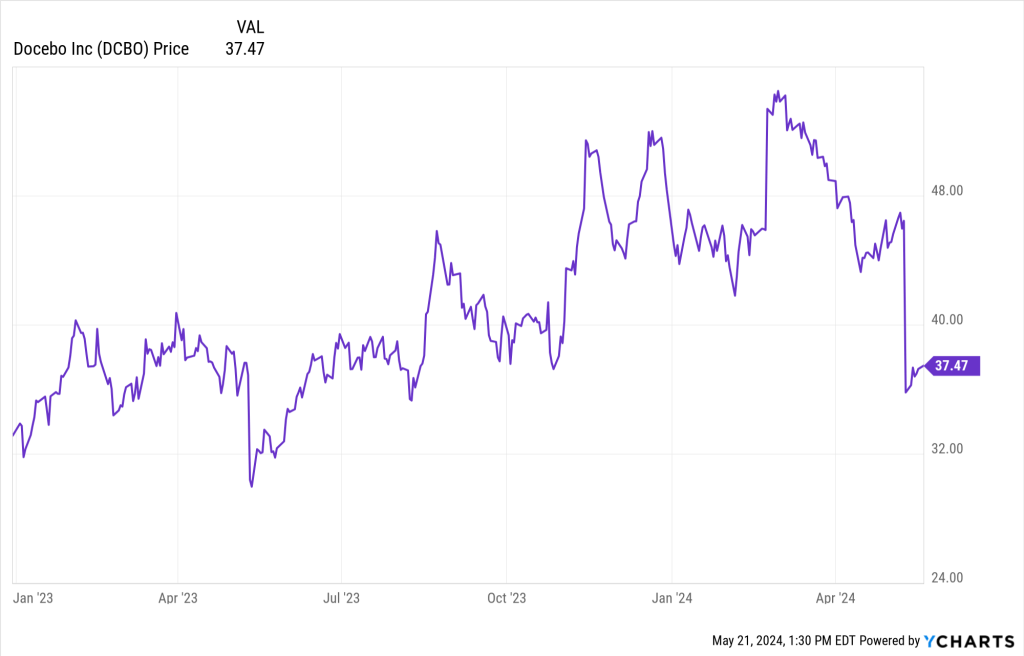
Task: Select the Docebo Inc (DCBO) Price legend label
Action: click(101, 48)
